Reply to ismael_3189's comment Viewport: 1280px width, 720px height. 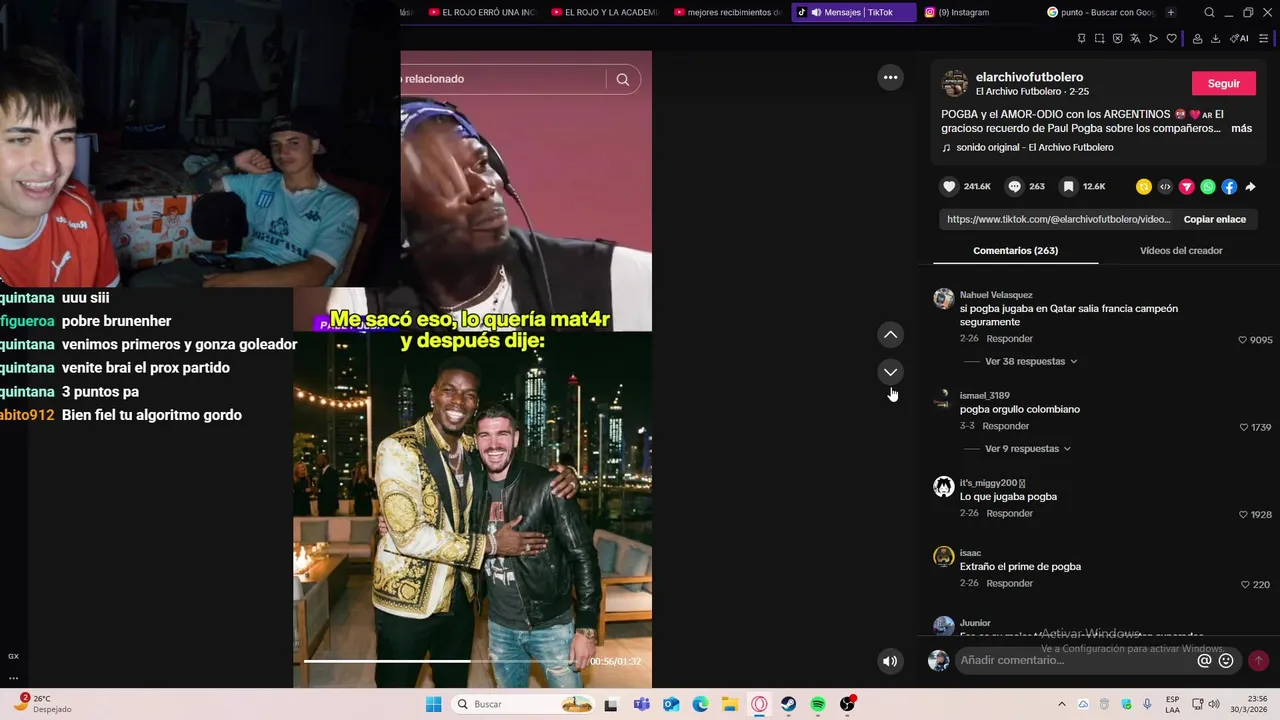pyautogui.click(x=1005, y=426)
